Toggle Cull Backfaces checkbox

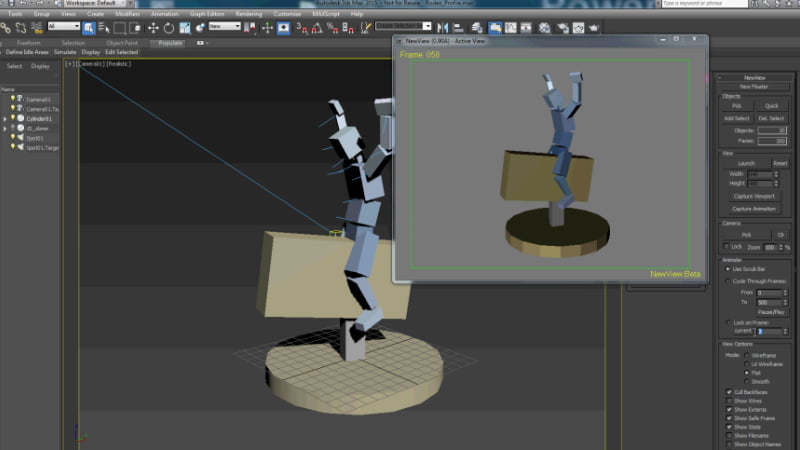coord(727,391)
